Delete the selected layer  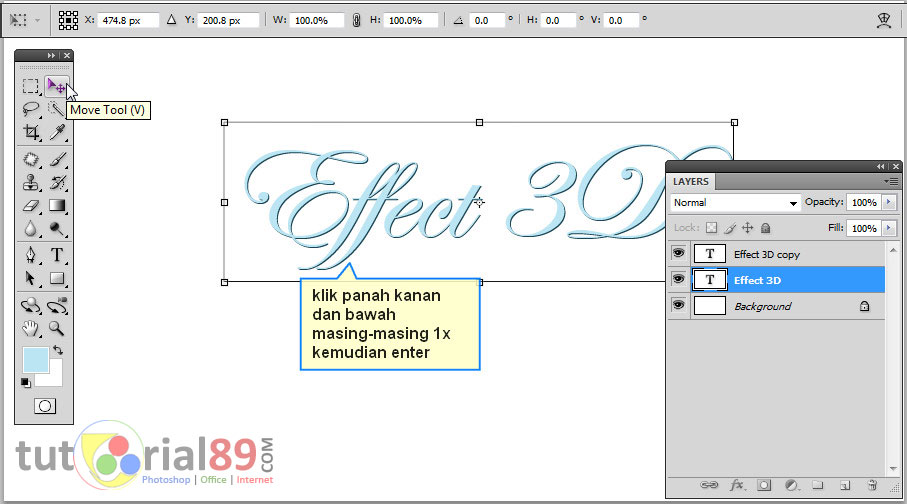click(x=872, y=485)
